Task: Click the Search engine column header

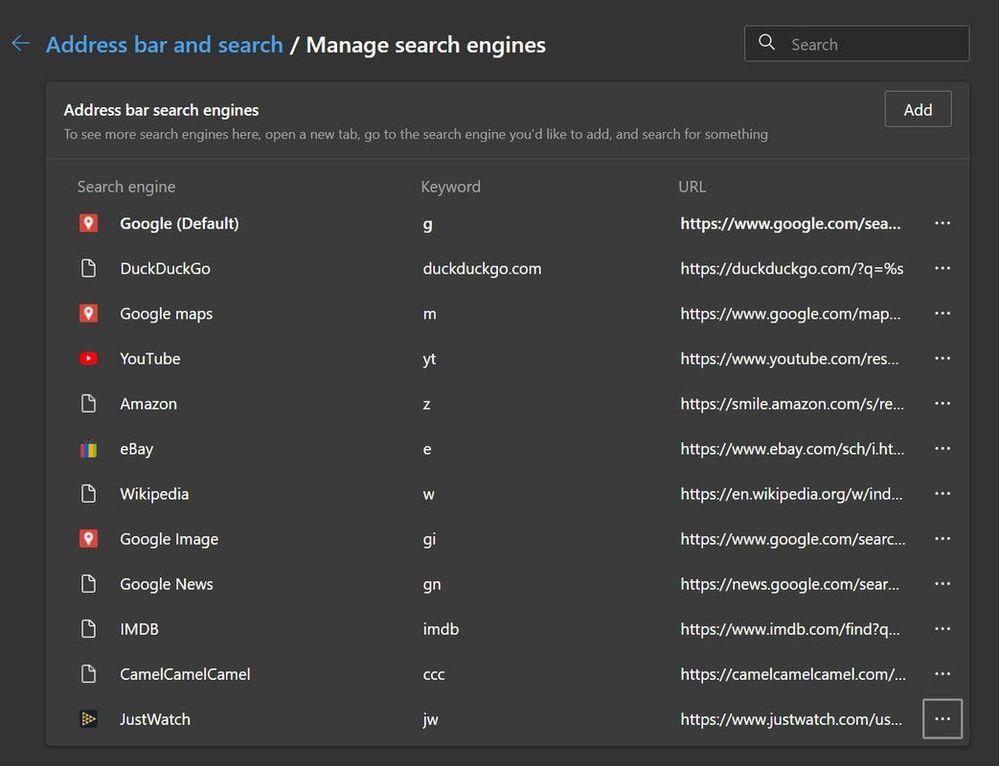Action: (x=126, y=187)
